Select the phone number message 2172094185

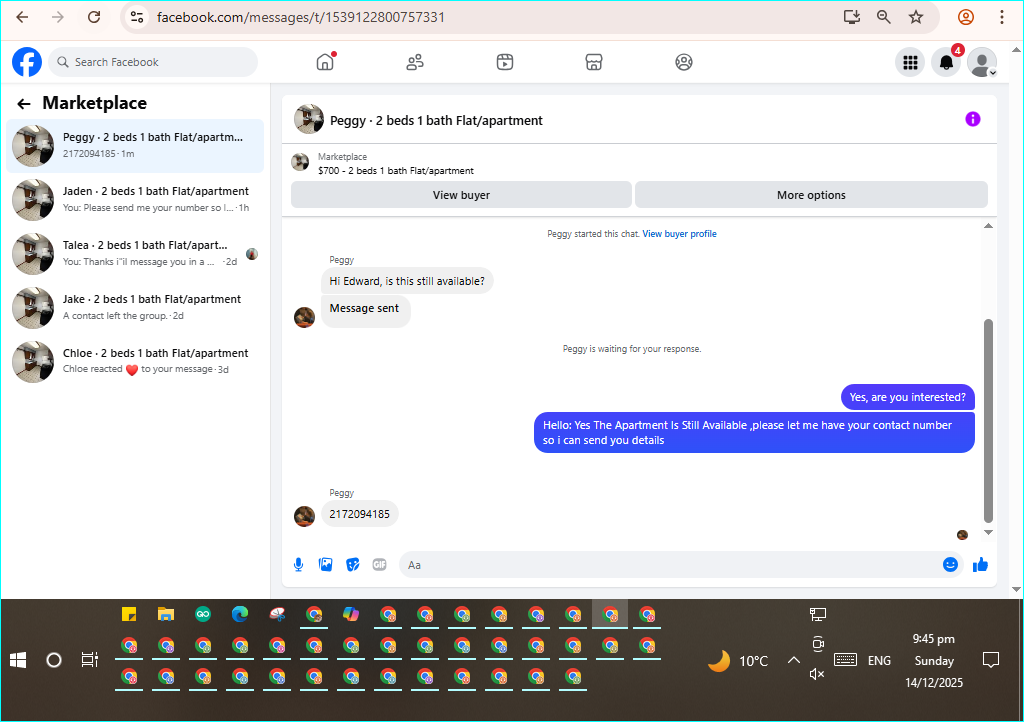point(359,514)
